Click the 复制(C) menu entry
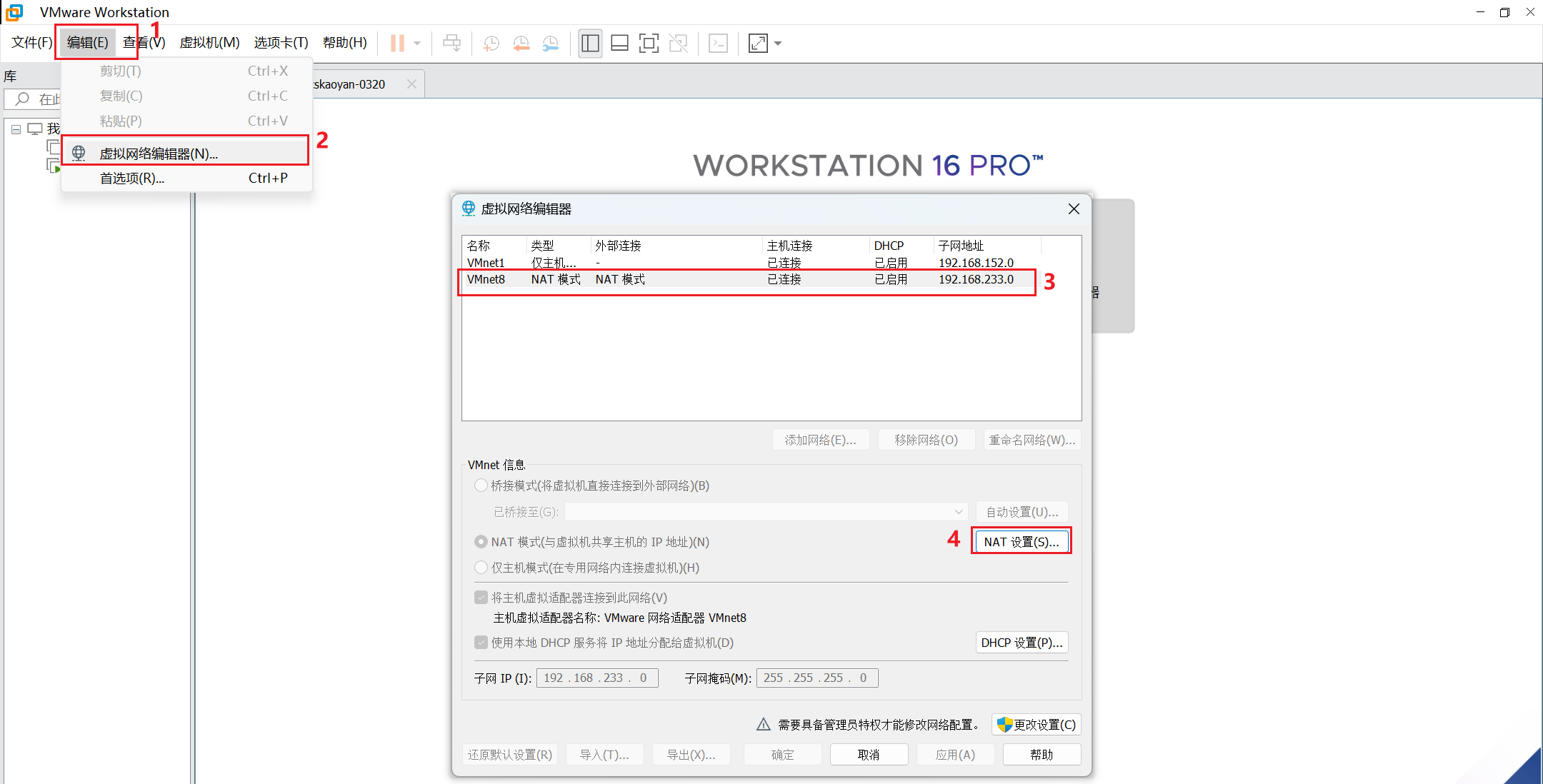The width and height of the screenshot is (1543, 784). 186,96
